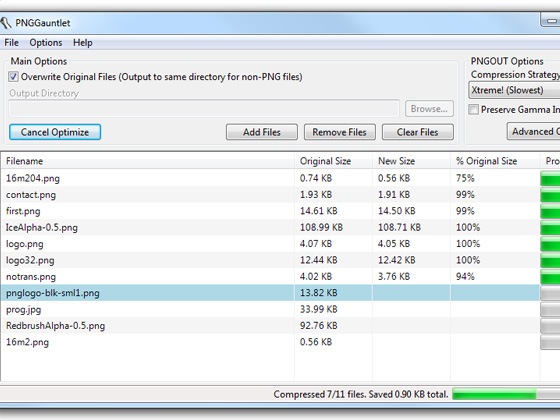Minimize the PNGGauntlet window
This screenshot has height=420, width=560.
[x=551, y=20]
